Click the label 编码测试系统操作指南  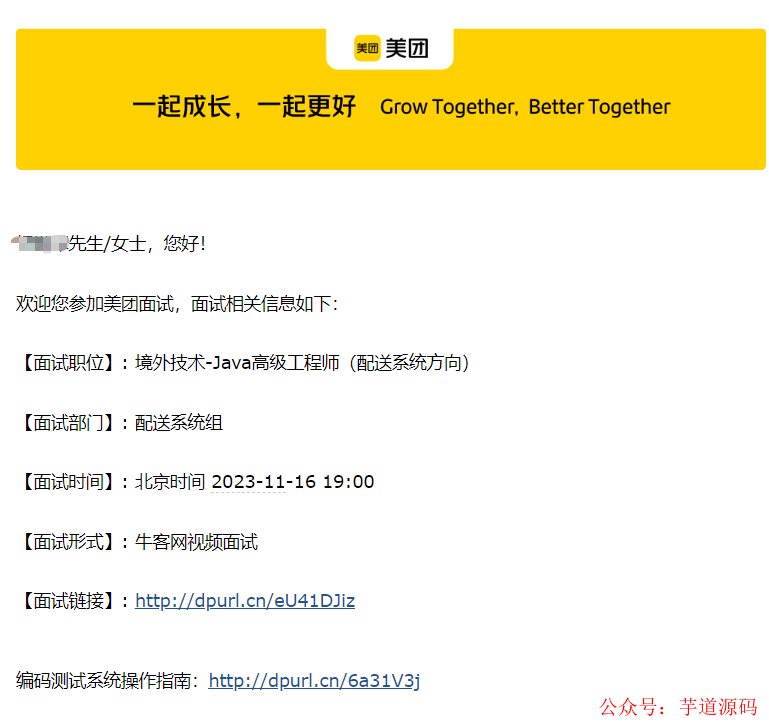pos(103,680)
